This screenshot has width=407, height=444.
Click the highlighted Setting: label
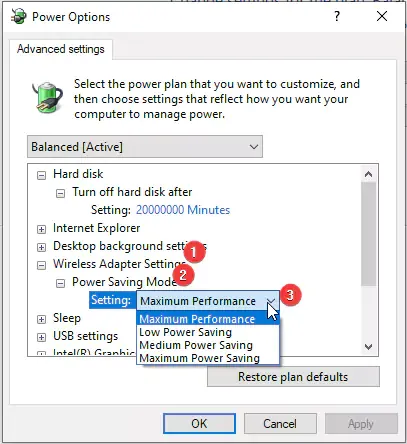111,300
